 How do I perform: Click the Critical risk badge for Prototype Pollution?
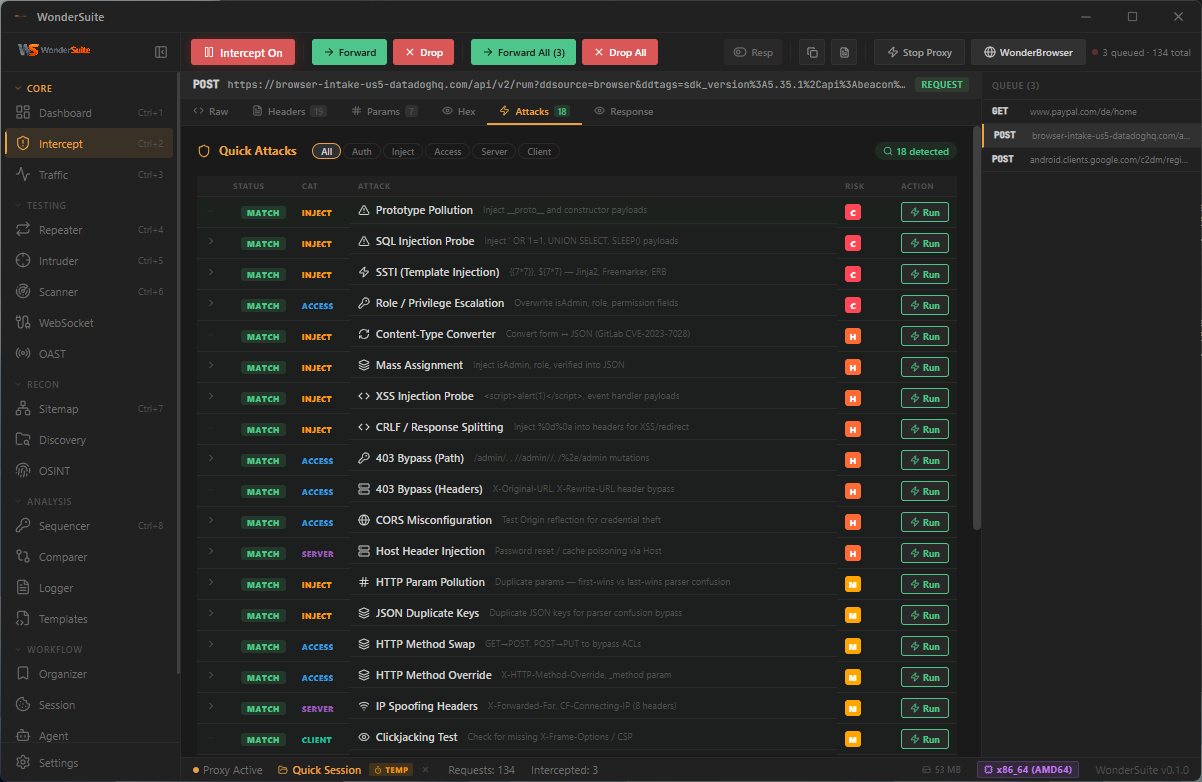(853, 212)
